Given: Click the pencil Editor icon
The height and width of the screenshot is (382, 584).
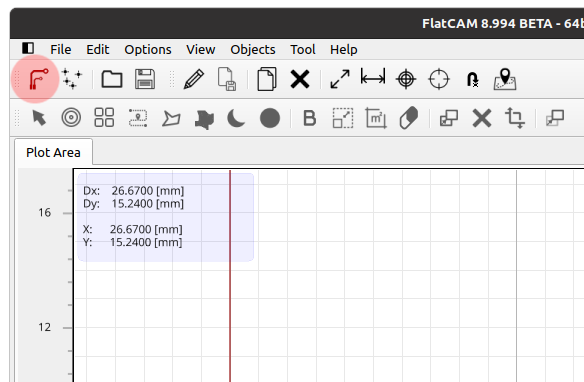Looking at the screenshot, I should 194,79.
